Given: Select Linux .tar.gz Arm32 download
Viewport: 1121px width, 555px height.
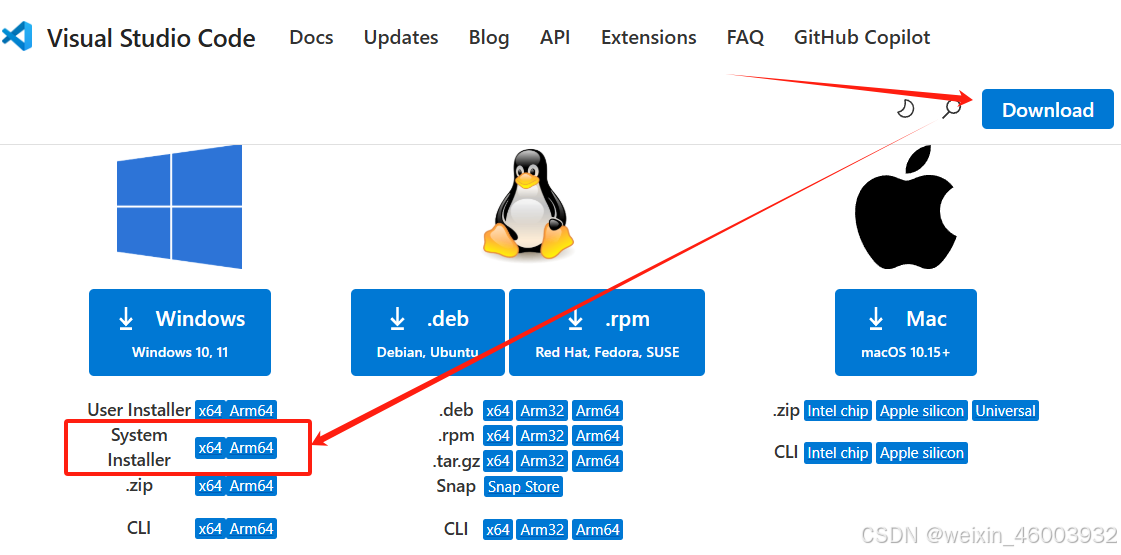Looking at the screenshot, I should point(542,461).
